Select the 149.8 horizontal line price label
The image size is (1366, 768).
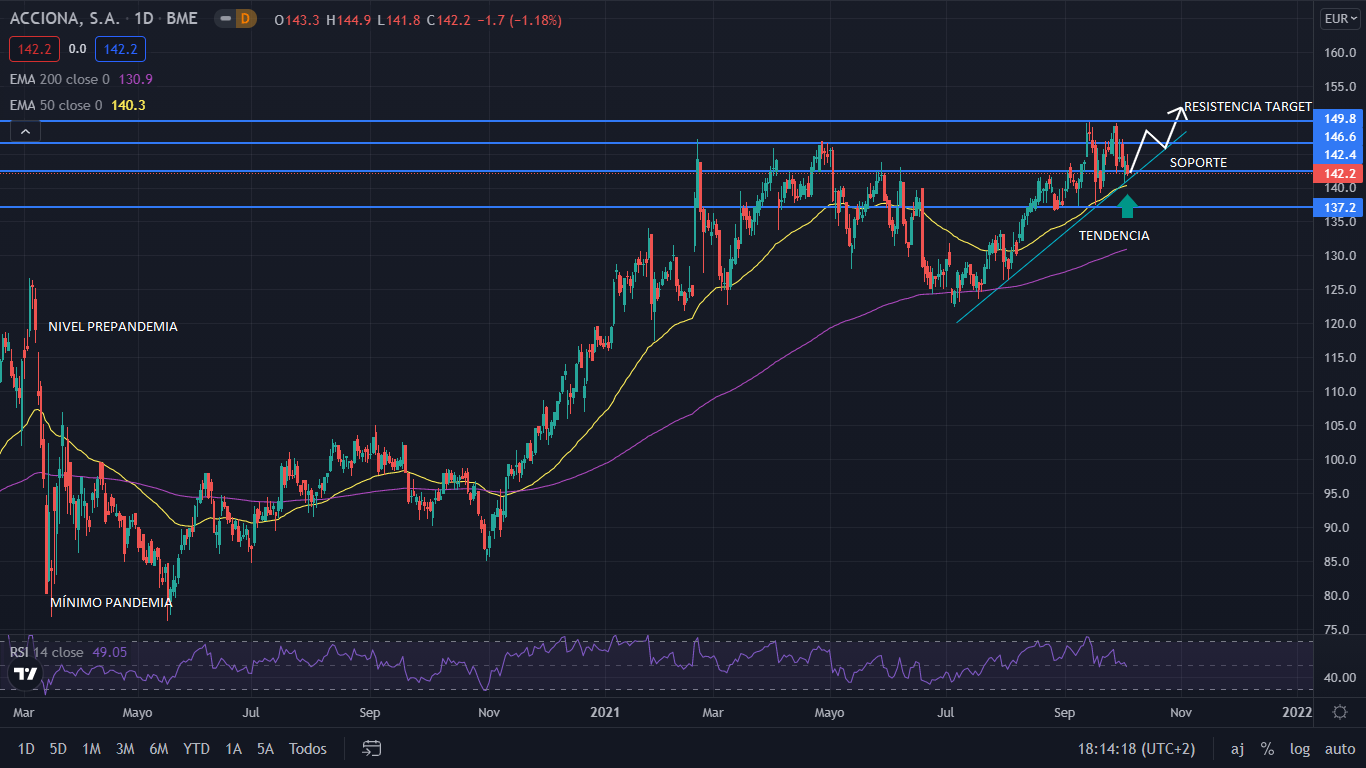pyautogui.click(x=1339, y=118)
